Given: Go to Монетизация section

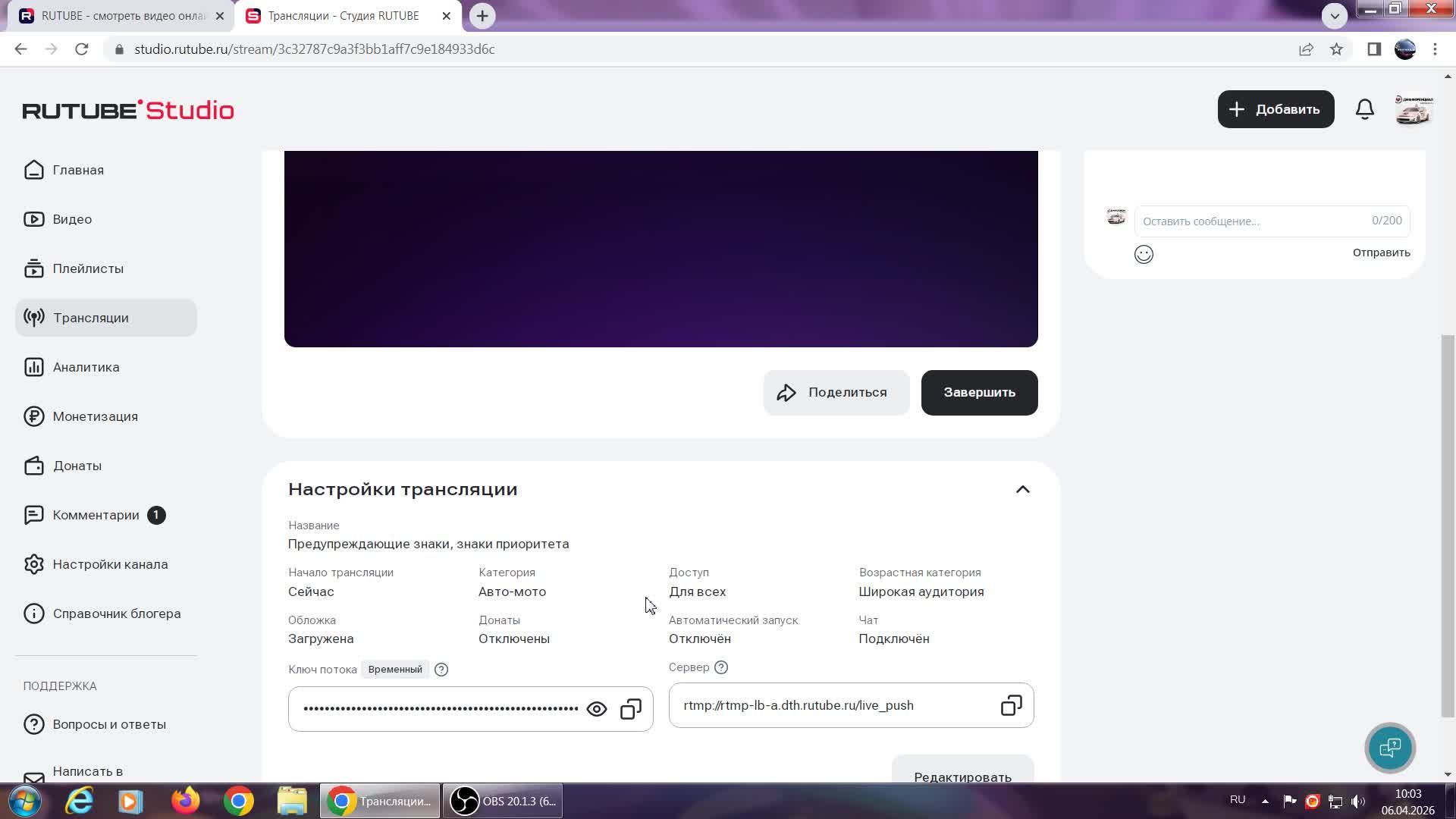Looking at the screenshot, I should [95, 416].
